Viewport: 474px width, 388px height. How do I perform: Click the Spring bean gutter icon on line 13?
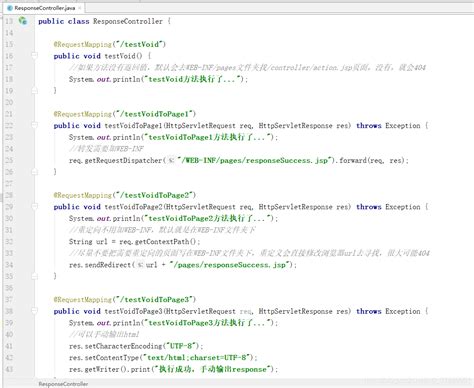pyautogui.click(x=23, y=21)
